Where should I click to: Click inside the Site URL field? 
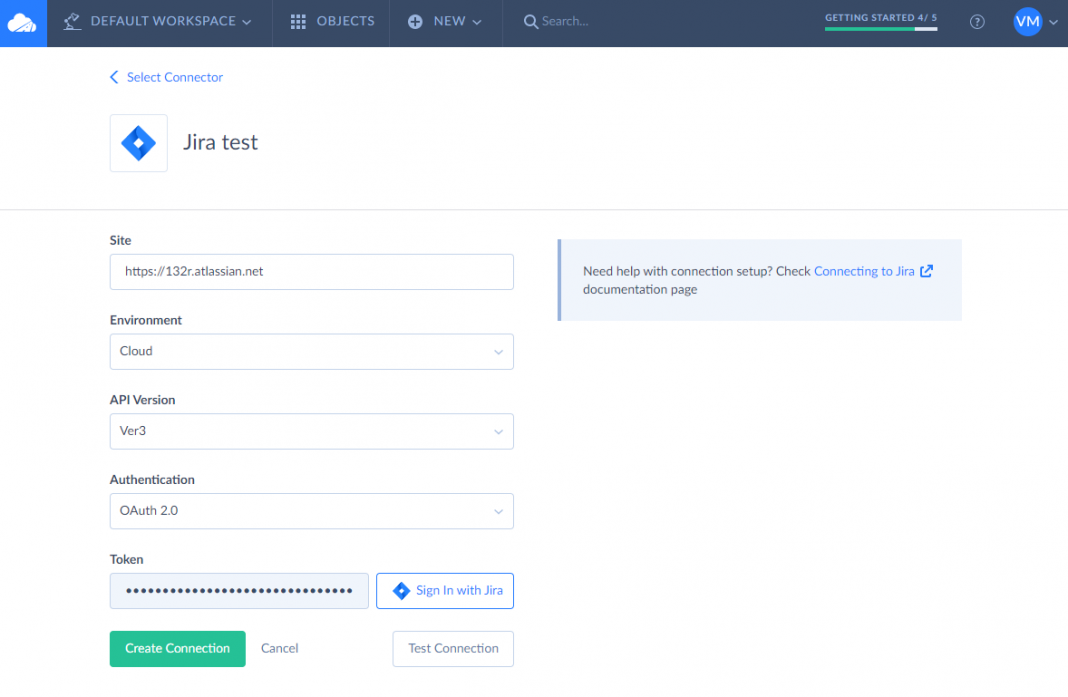click(311, 271)
